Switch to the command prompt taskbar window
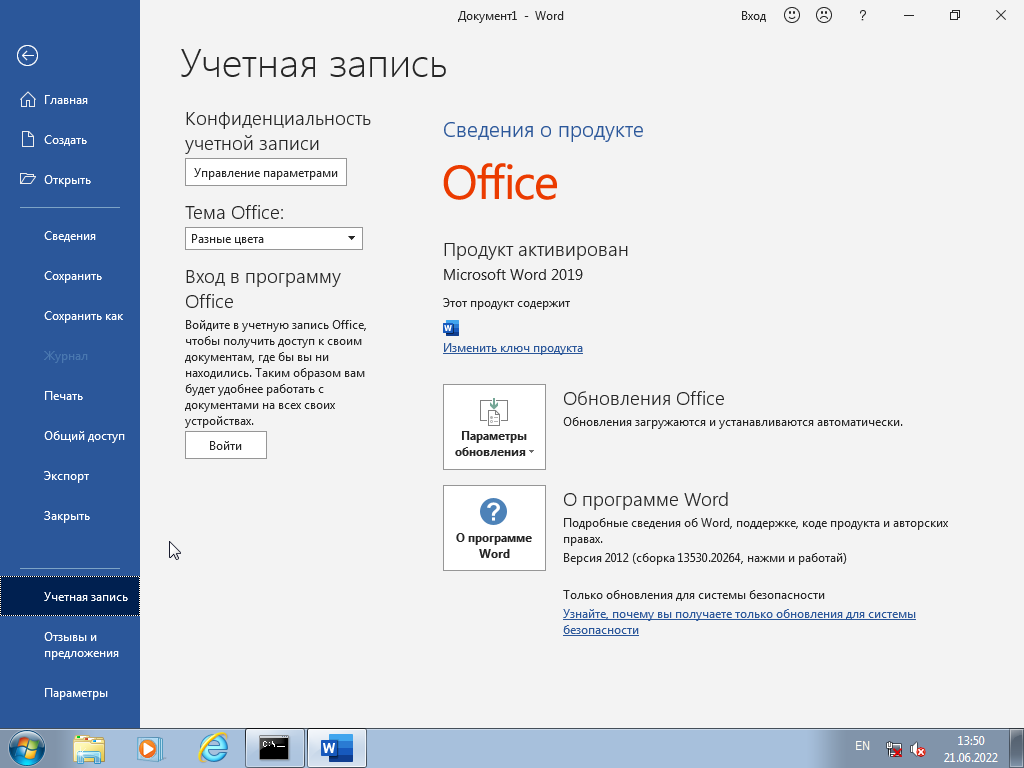Viewport: 1024px width, 768px height. [x=274, y=748]
